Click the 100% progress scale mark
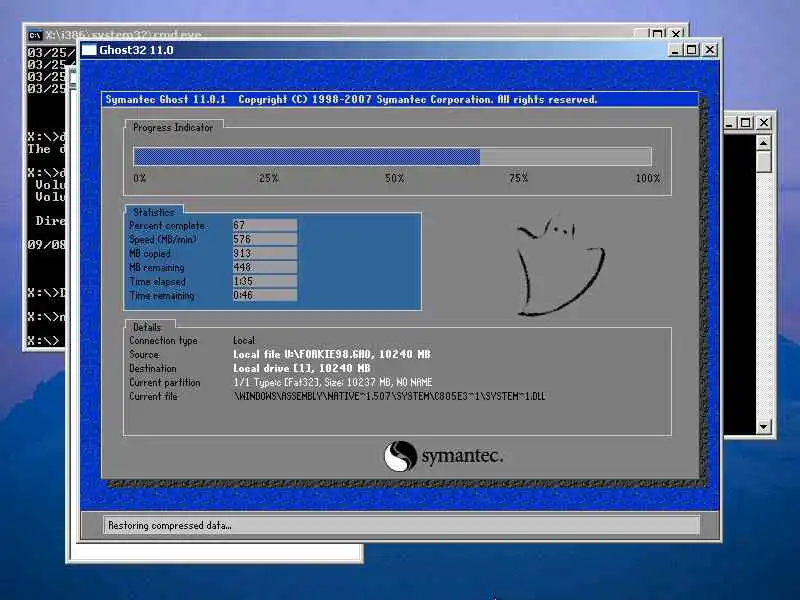This screenshot has height=600, width=800. pos(647,178)
